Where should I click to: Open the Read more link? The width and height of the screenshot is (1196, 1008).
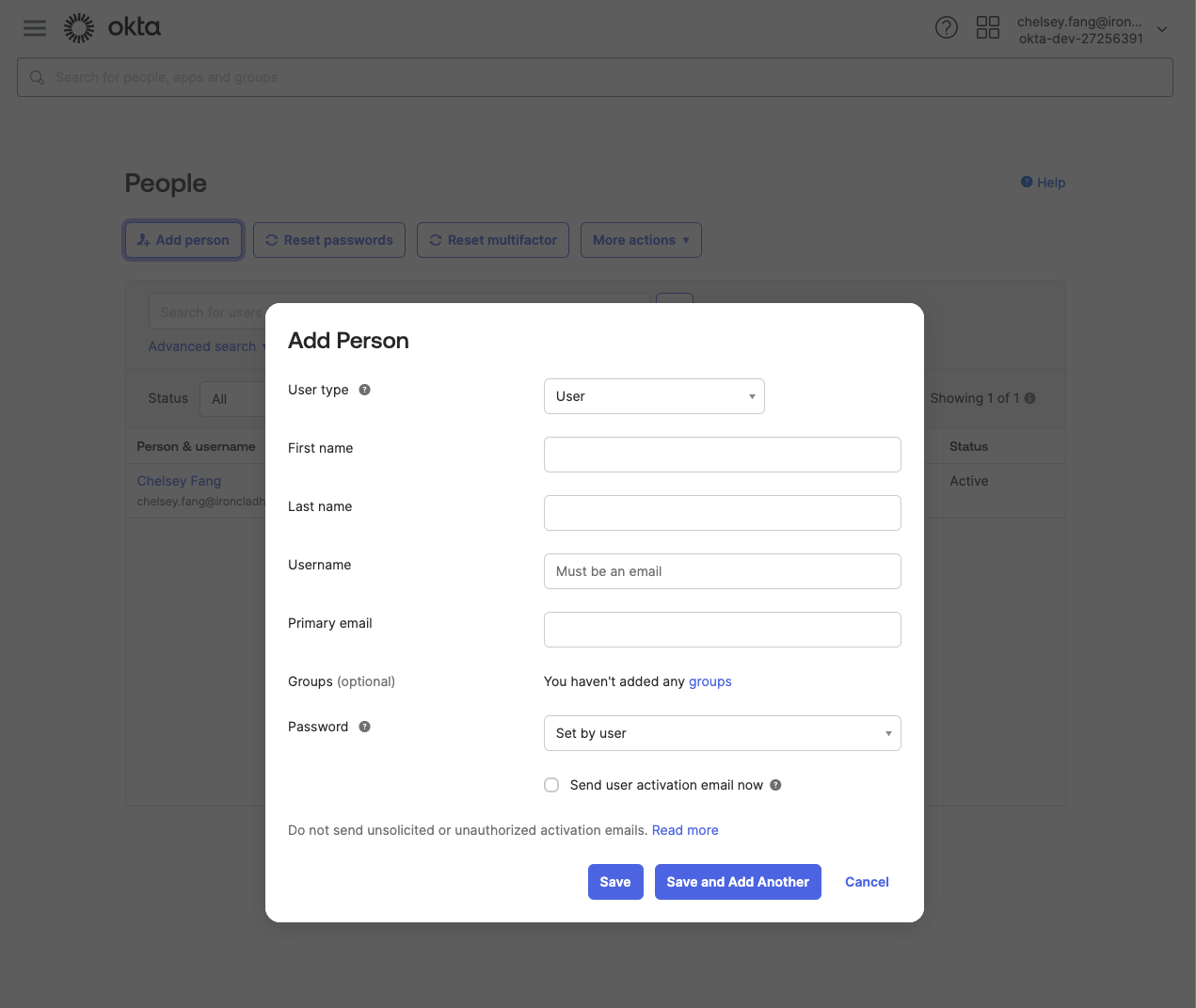685,830
